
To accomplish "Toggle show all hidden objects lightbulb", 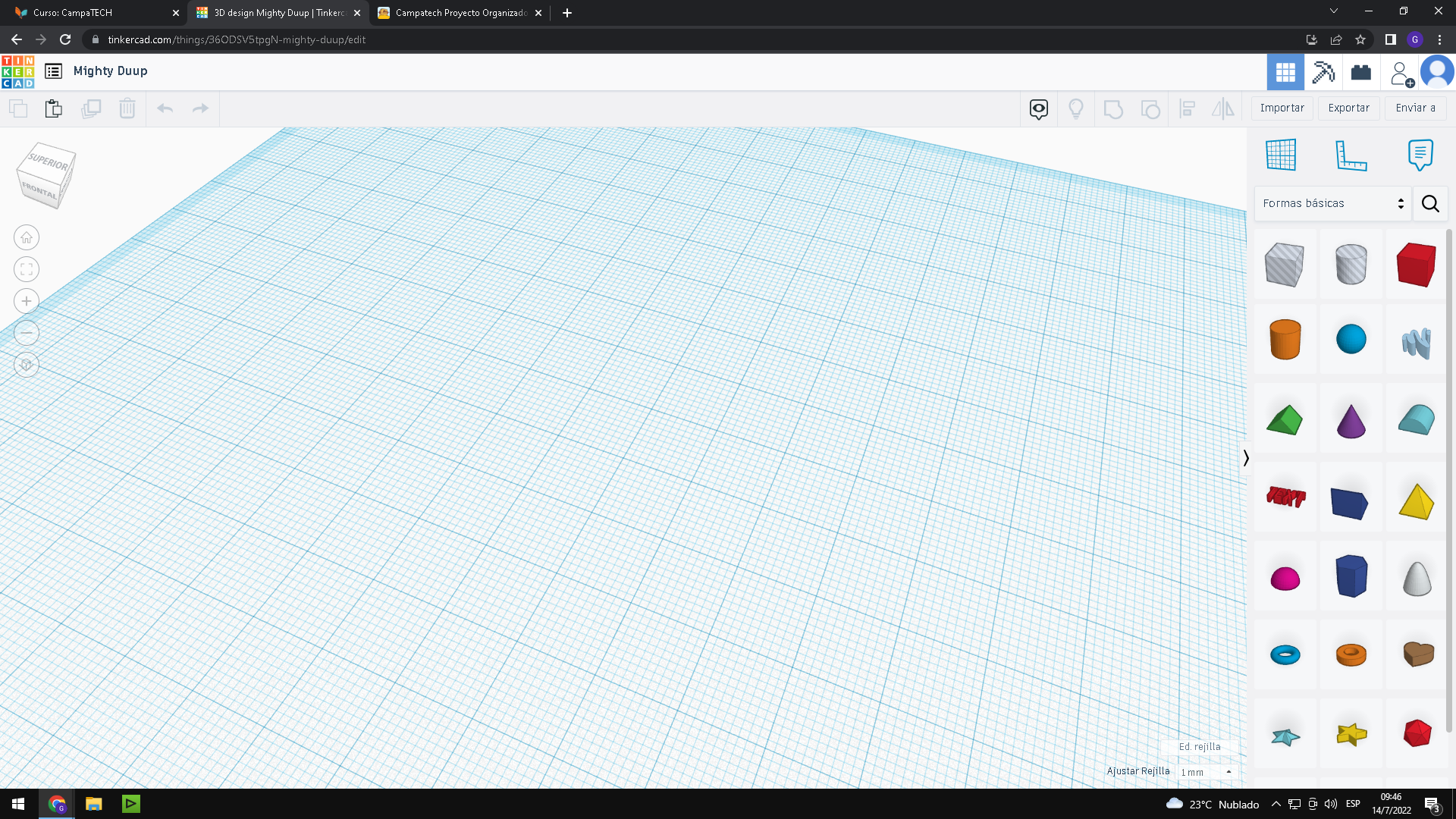I will (1075, 108).
